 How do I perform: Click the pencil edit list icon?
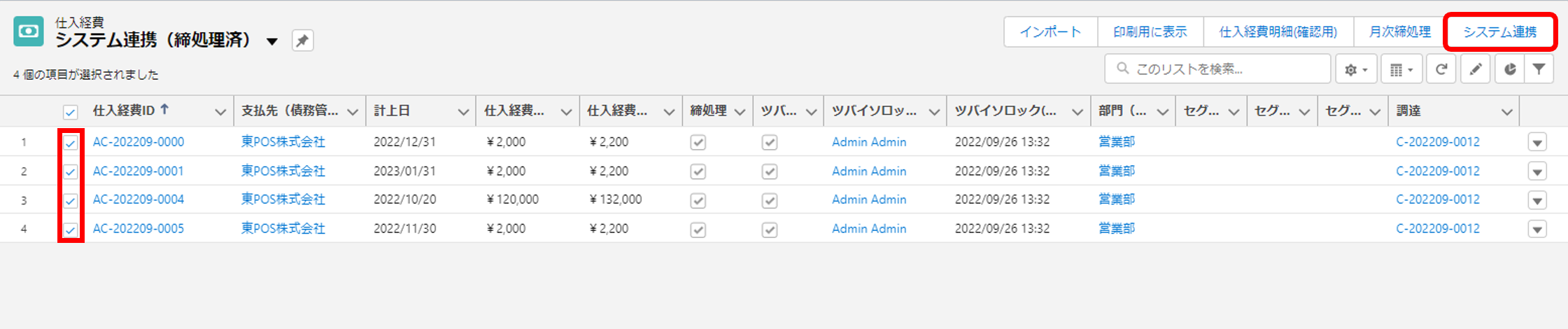coord(1476,69)
